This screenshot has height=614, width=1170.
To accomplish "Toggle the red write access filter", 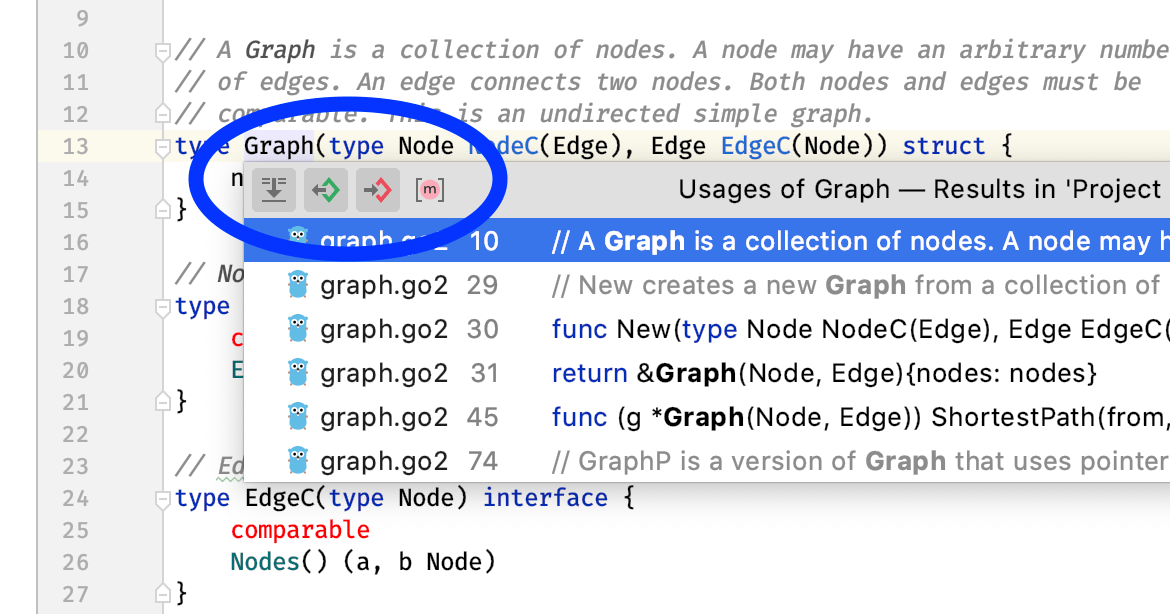I will (x=378, y=189).
